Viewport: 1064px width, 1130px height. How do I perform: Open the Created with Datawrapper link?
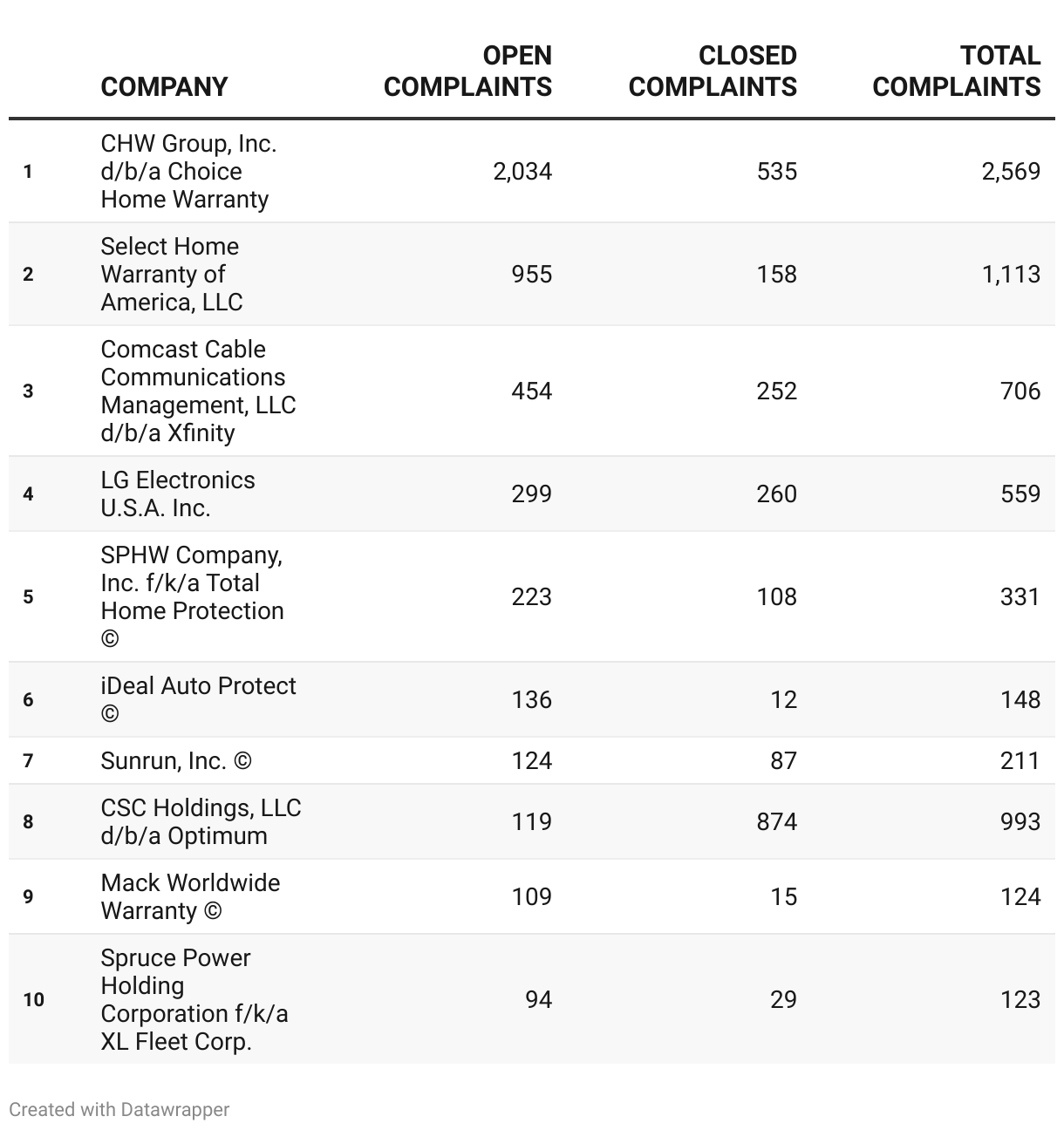pos(119,1109)
